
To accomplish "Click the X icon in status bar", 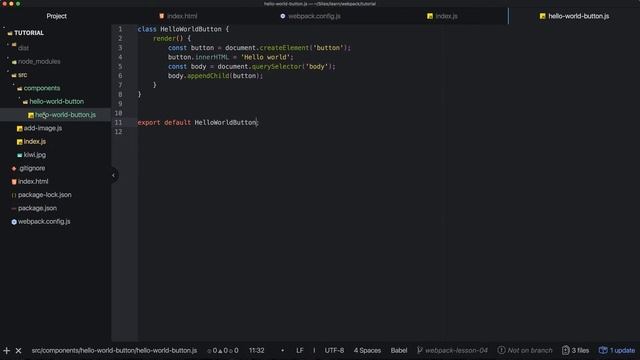I will (18, 351).
